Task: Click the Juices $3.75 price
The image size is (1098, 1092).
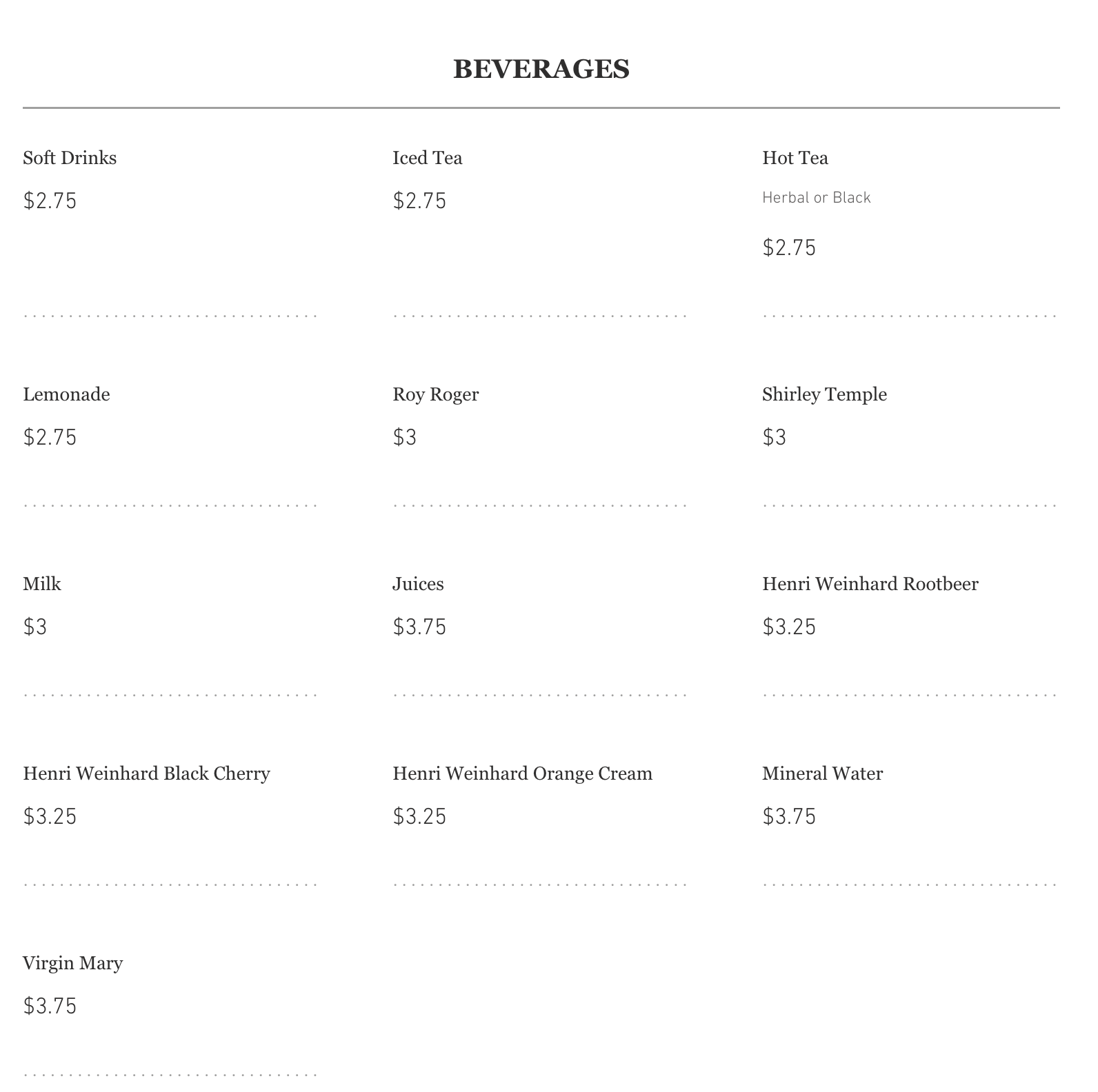Action: (x=419, y=627)
